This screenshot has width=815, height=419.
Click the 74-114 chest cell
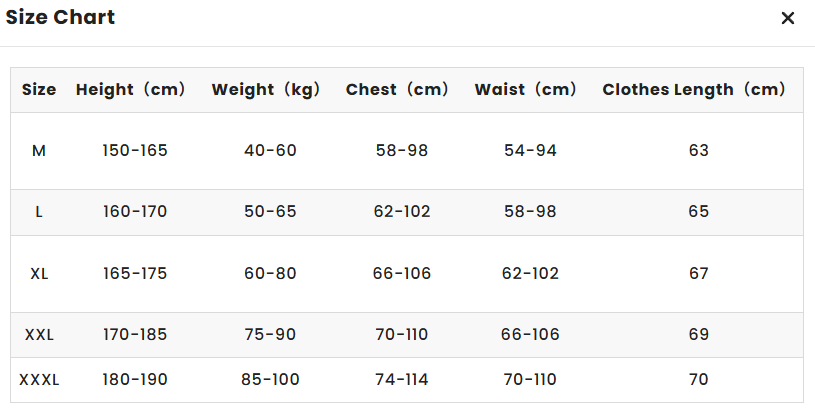click(402, 379)
